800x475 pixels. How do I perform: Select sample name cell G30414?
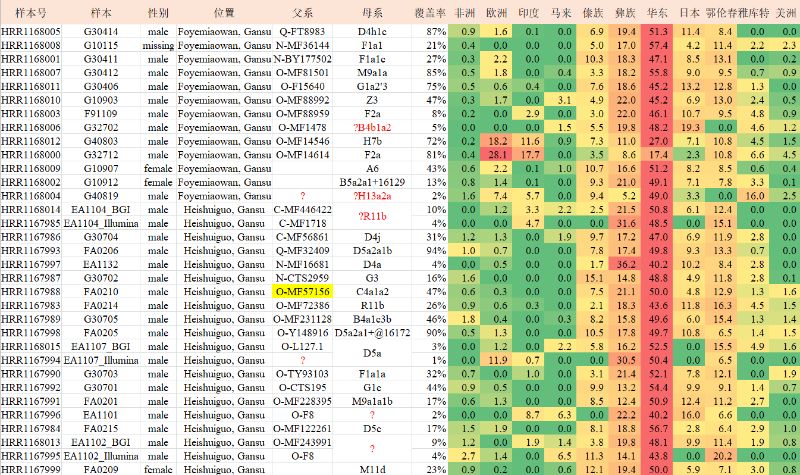[101, 32]
